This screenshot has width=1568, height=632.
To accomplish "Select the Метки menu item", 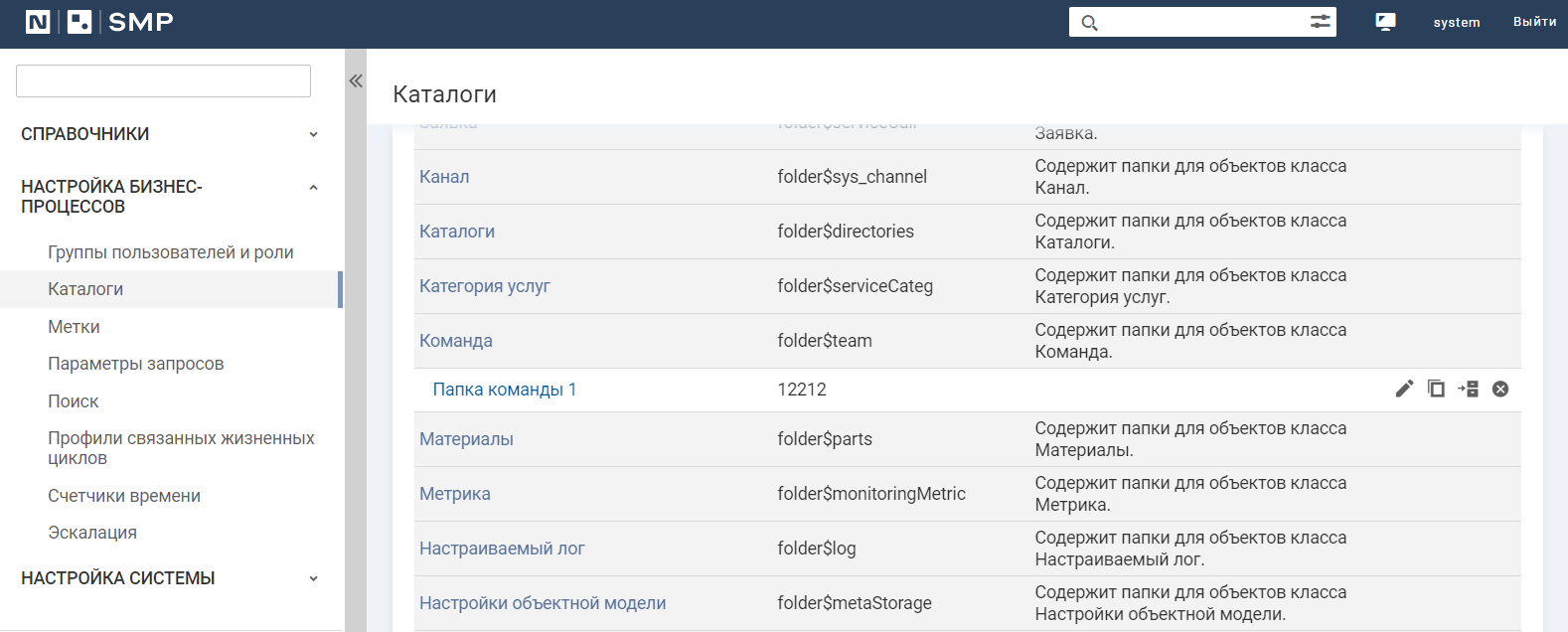I will (74, 327).
